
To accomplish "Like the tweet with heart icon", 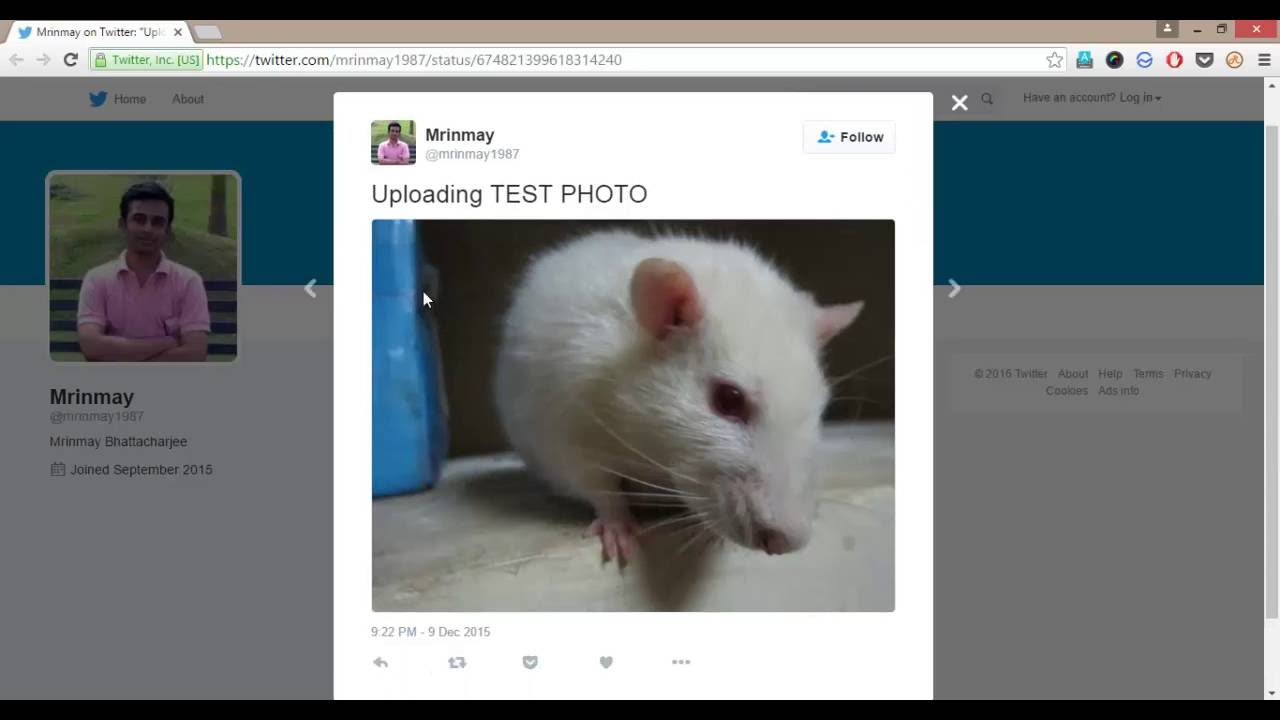I will pyautogui.click(x=606, y=662).
